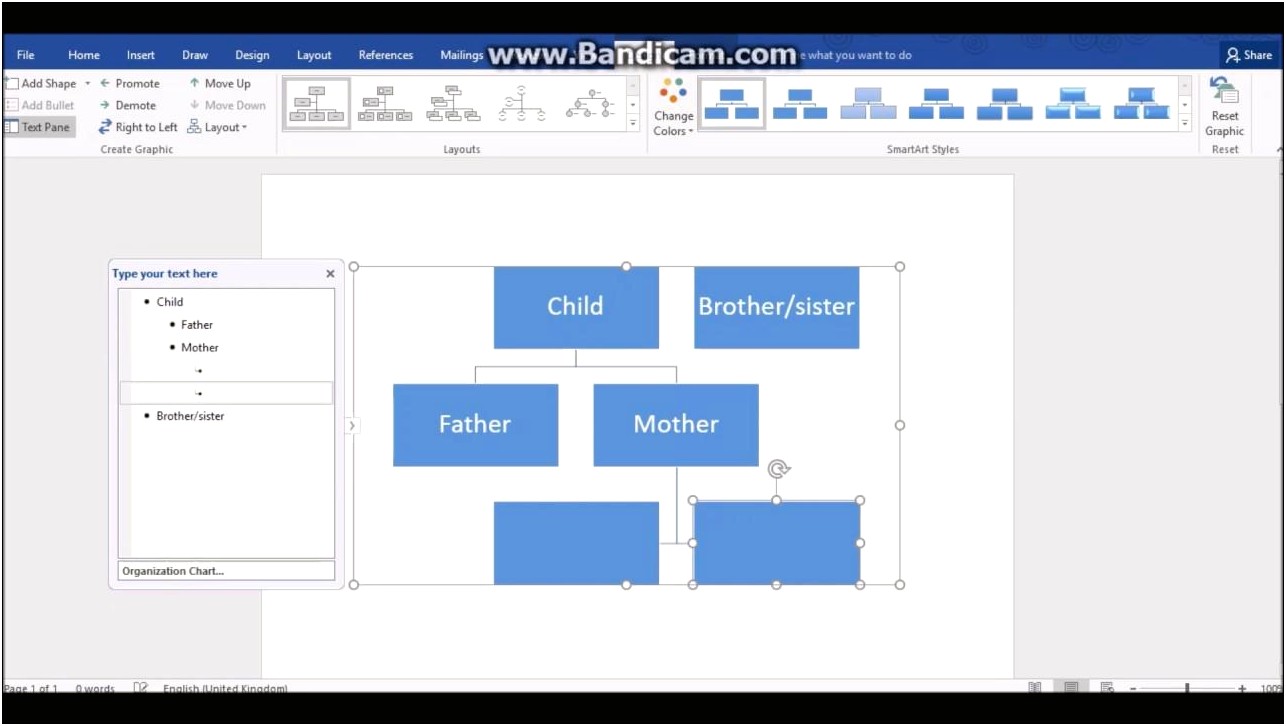
Task: Apply the third light SmartArt style
Action: pyautogui.click(x=868, y=104)
